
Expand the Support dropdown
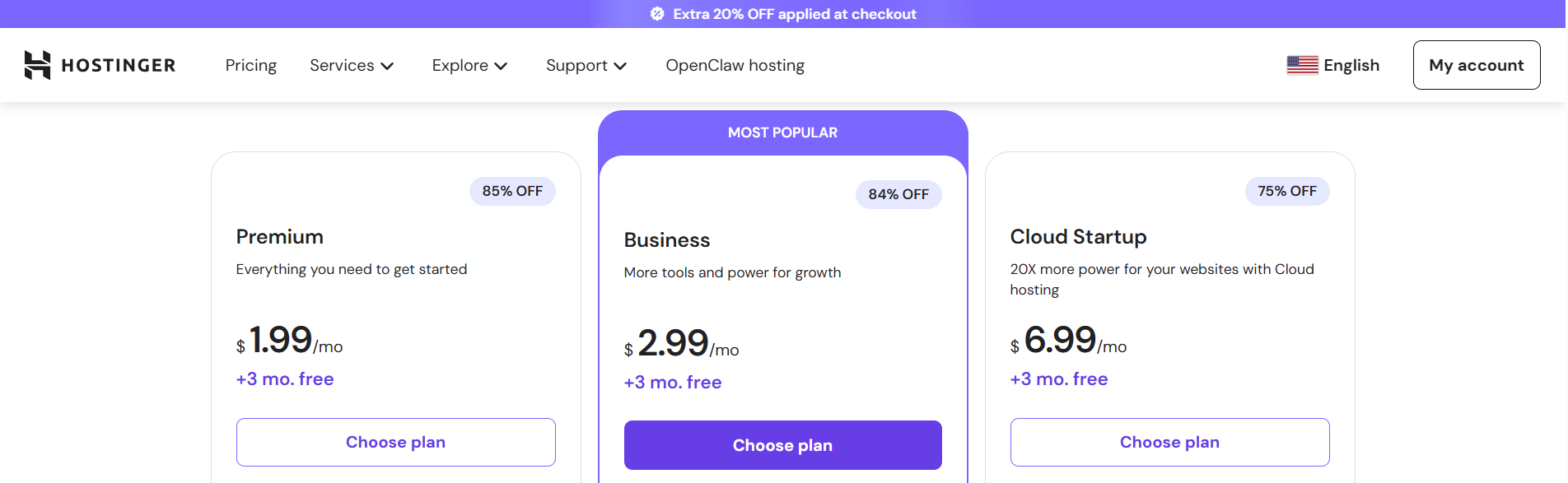tap(586, 65)
